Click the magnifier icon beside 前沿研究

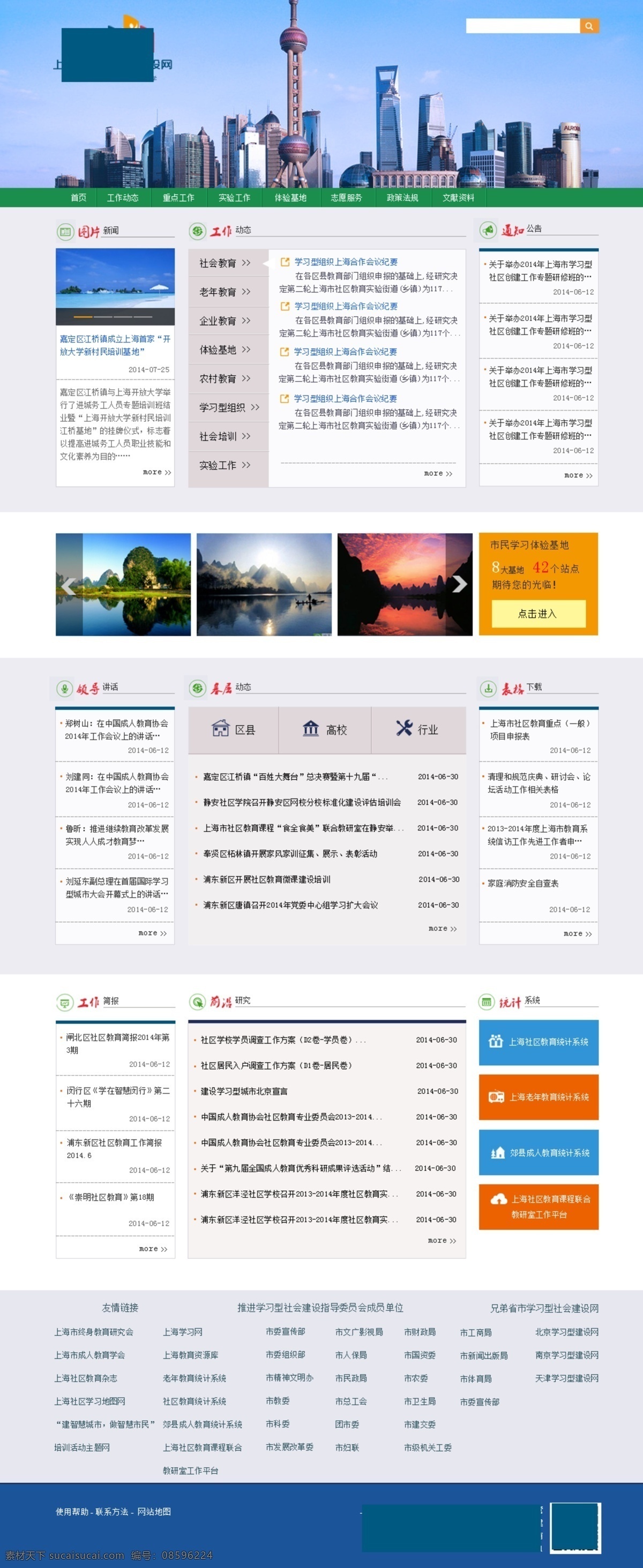tap(197, 1002)
